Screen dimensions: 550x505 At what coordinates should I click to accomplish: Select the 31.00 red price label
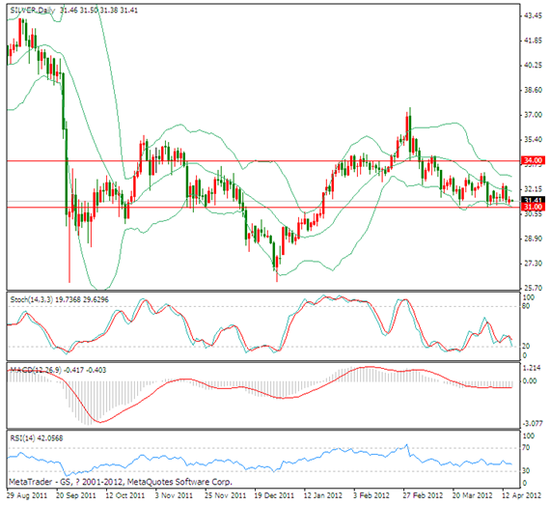tap(534, 207)
